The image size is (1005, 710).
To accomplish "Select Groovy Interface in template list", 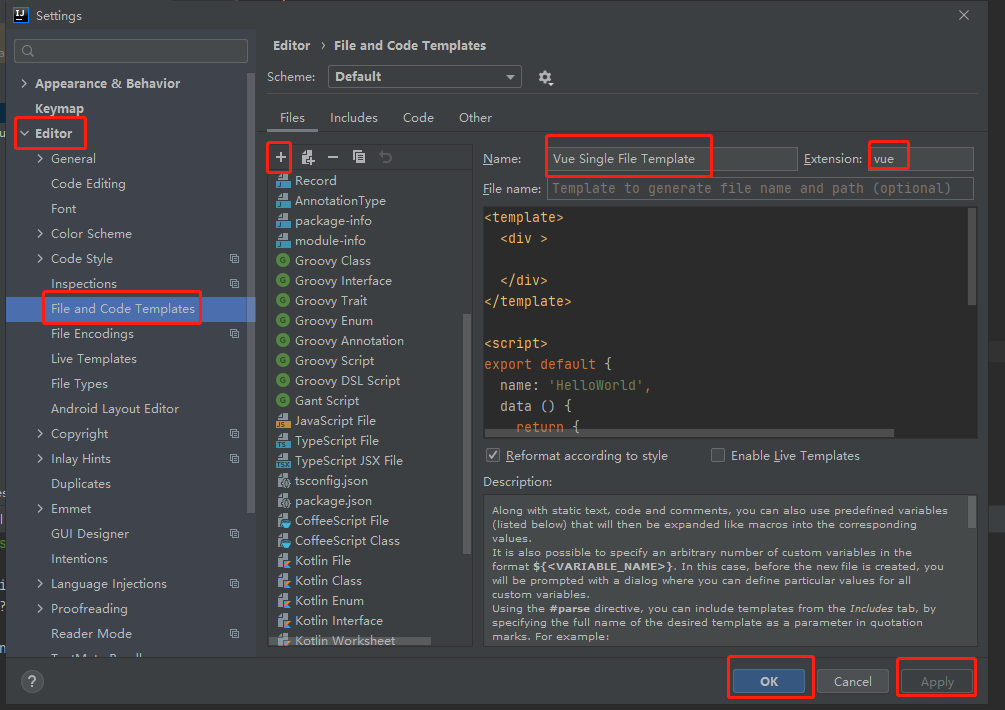I will 343,280.
